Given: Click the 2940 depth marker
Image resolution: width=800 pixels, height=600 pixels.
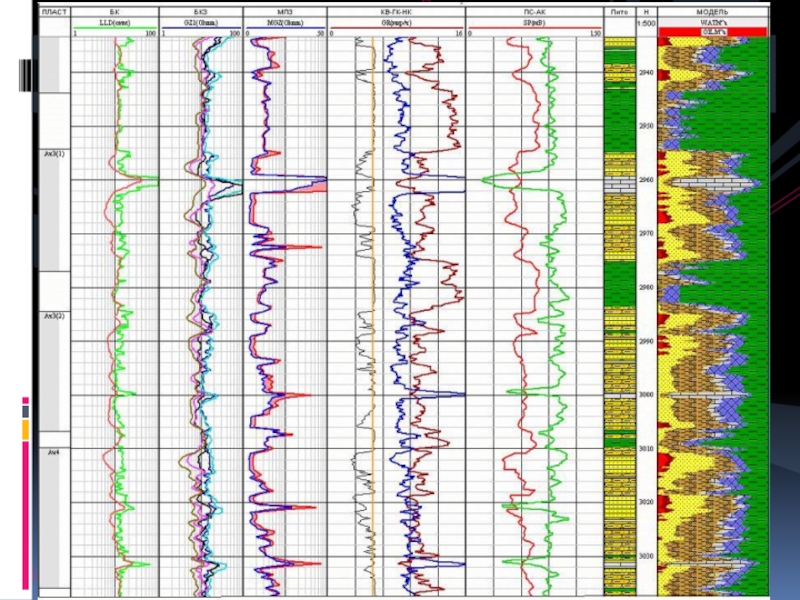Looking at the screenshot, I should [646, 73].
